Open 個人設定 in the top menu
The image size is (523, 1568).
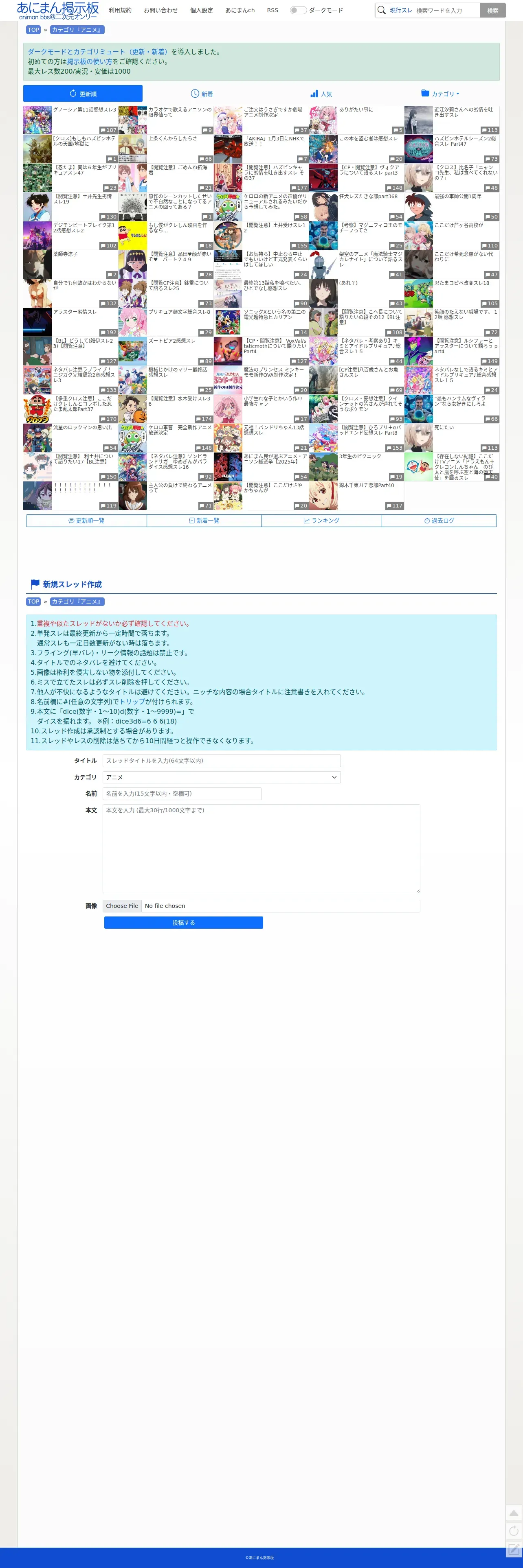[202, 10]
